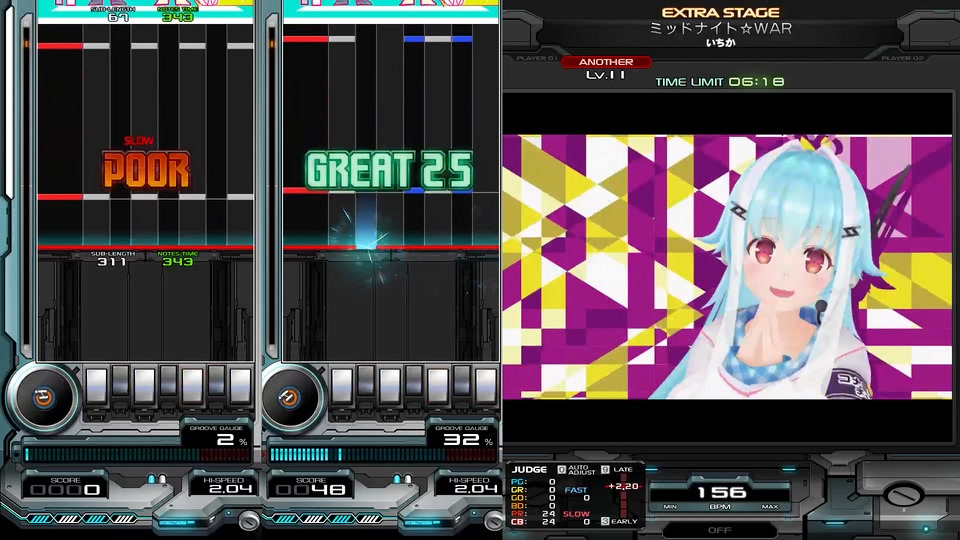Click the right player's turntable disc
The height and width of the screenshot is (540, 960).
(289, 398)
